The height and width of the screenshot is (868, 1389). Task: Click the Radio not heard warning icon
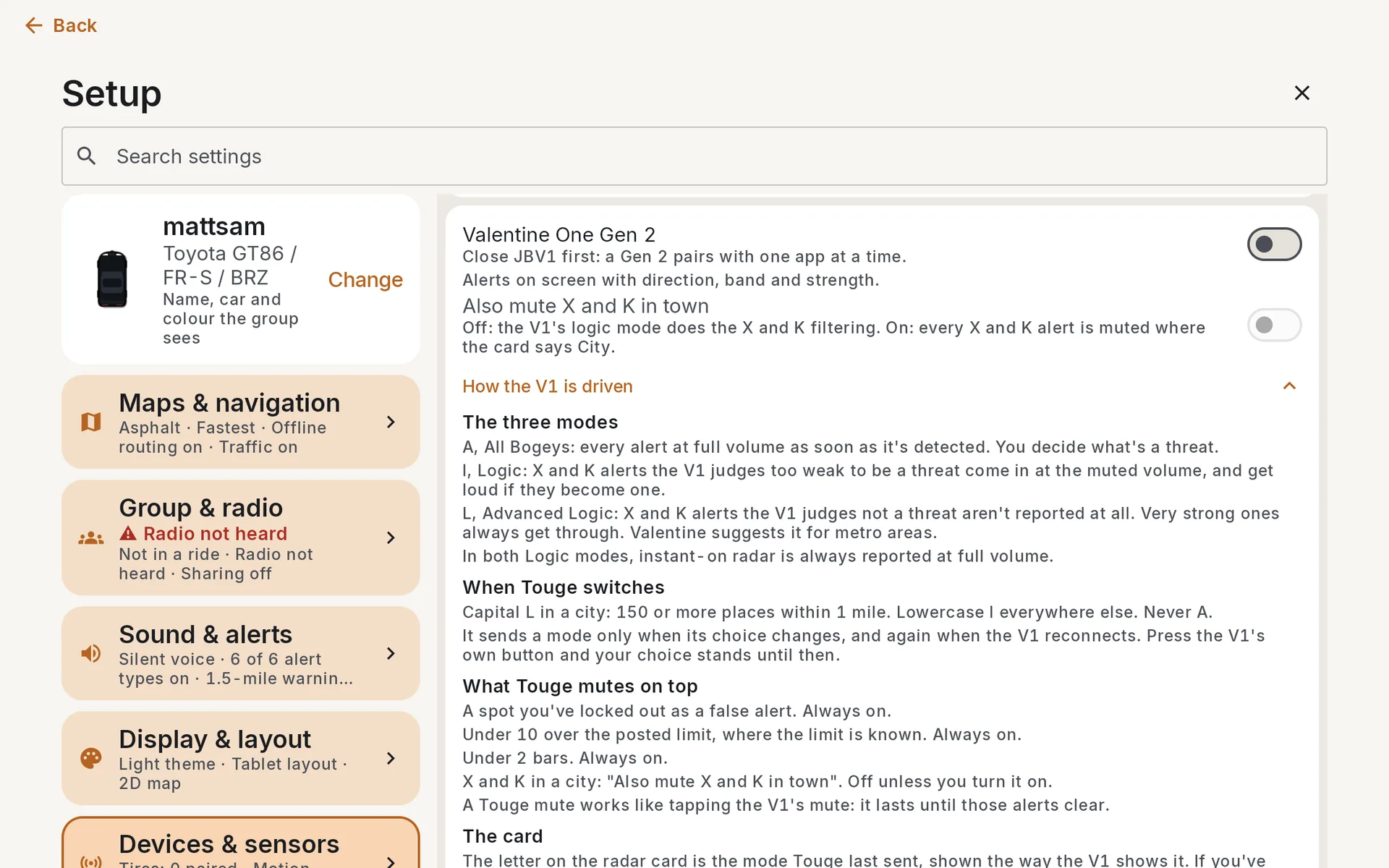coord(128,534)
